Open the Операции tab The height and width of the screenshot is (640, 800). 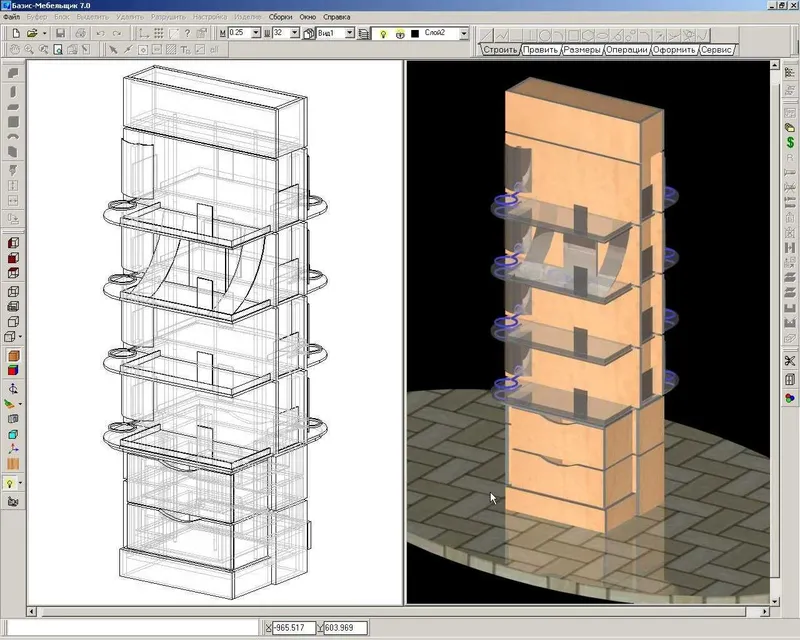pyautogui.click(x=627, y=50)
